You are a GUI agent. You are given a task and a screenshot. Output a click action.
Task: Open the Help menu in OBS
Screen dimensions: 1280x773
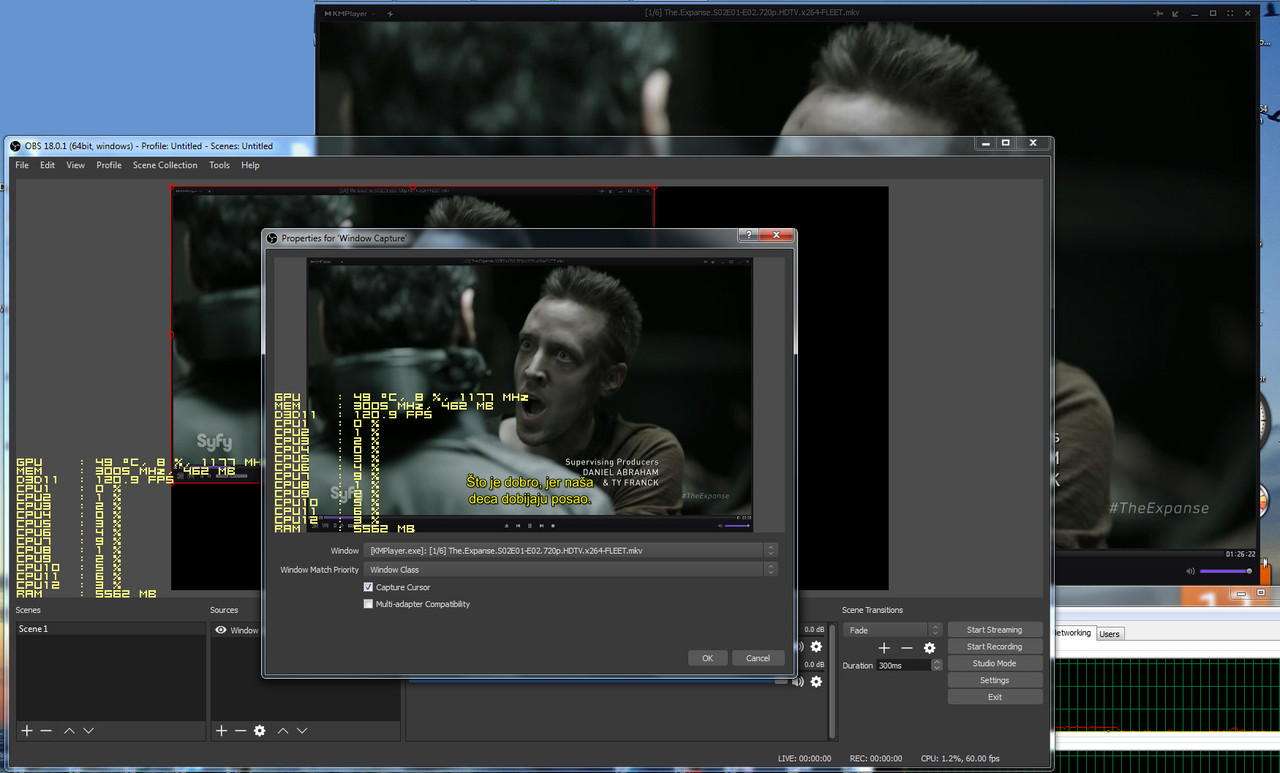(x=250, y=165)
